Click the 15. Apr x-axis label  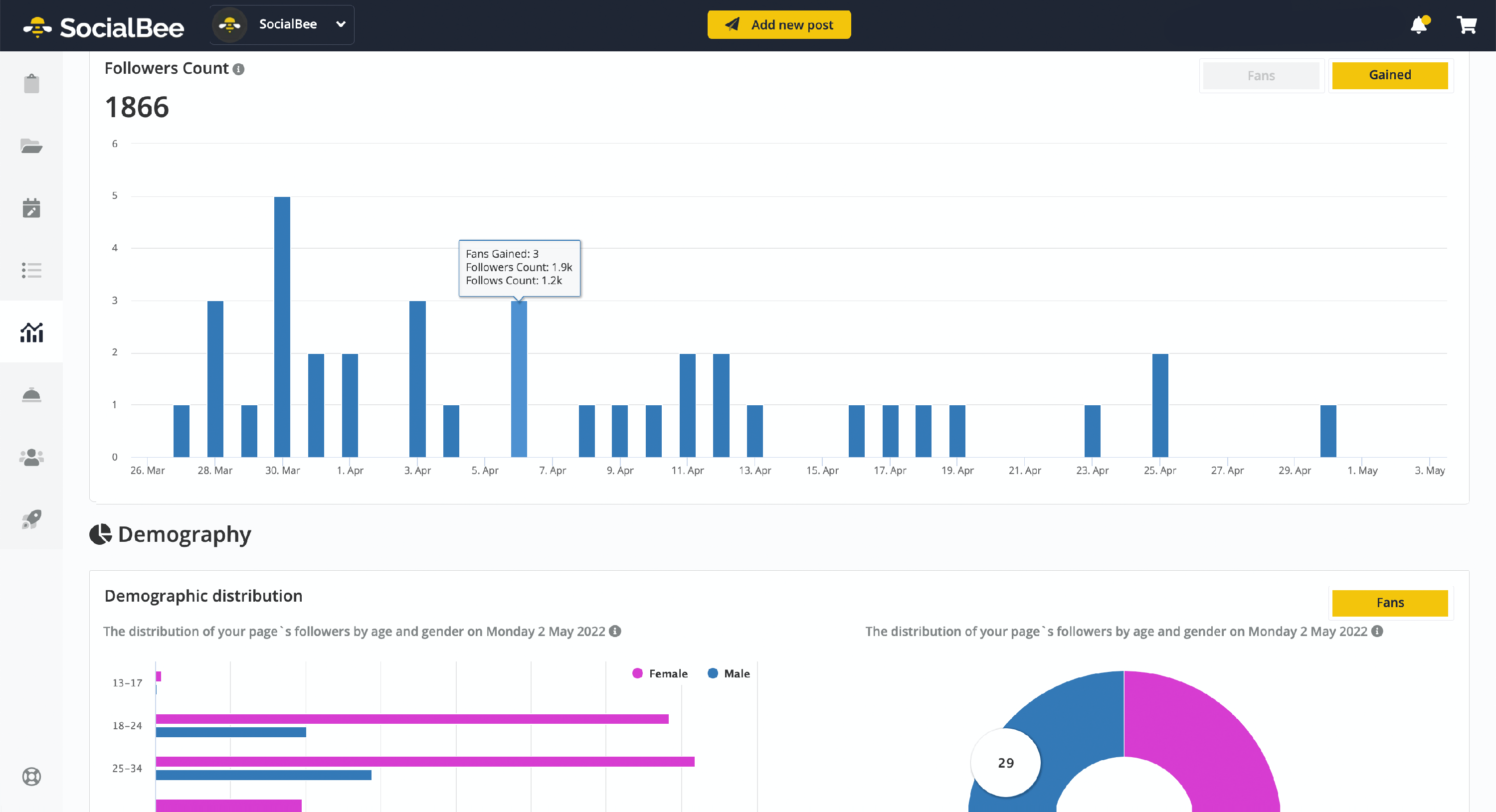coord(822,470)
